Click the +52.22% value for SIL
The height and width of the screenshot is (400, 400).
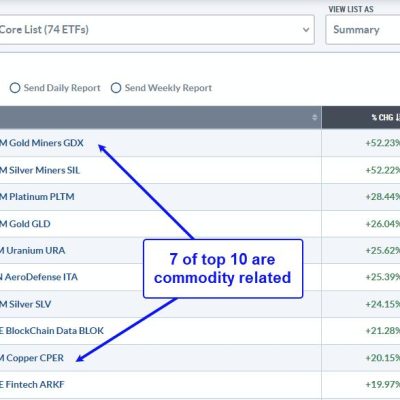coord(383,170)
